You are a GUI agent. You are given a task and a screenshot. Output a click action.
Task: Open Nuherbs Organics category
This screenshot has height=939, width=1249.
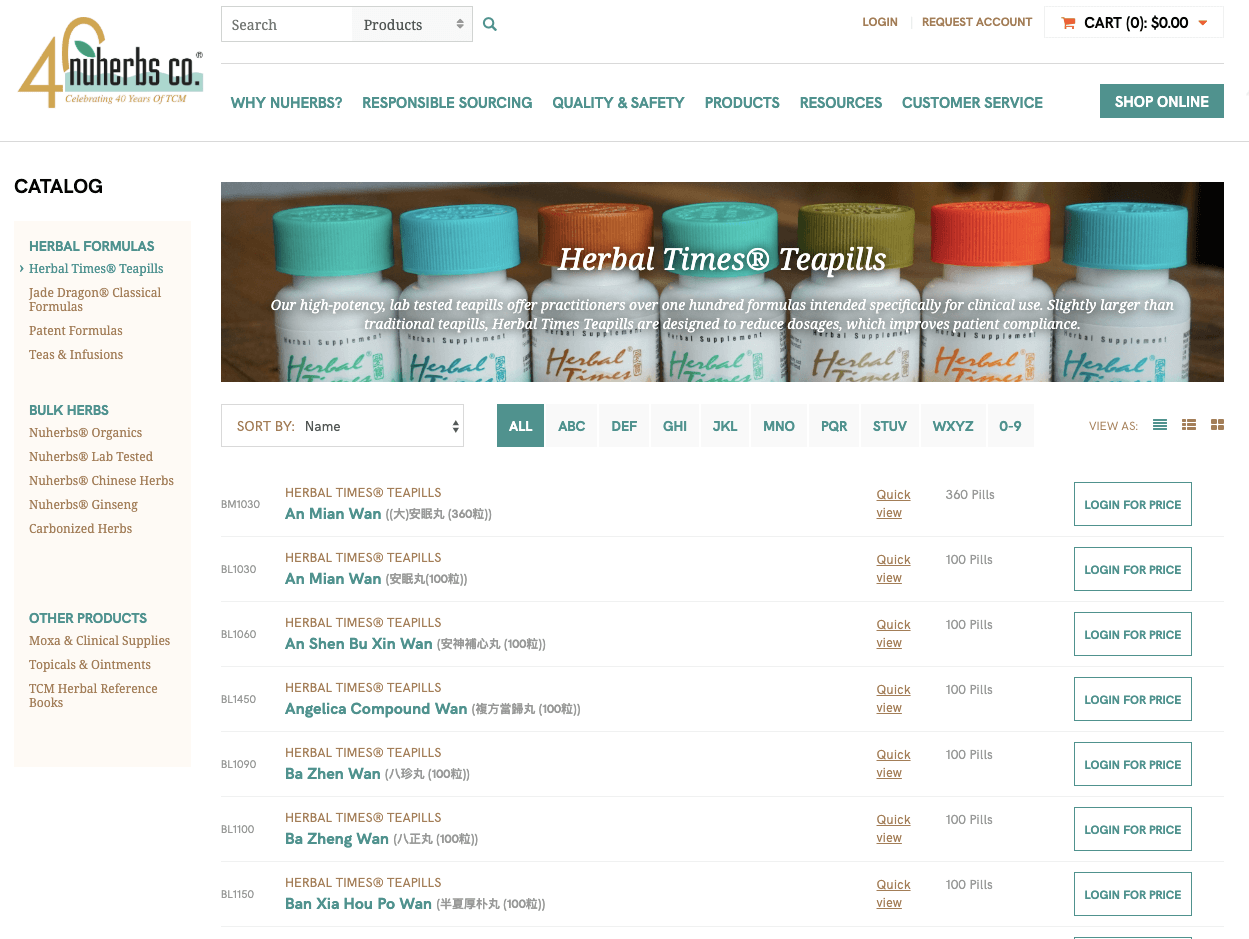coord(86,433)
